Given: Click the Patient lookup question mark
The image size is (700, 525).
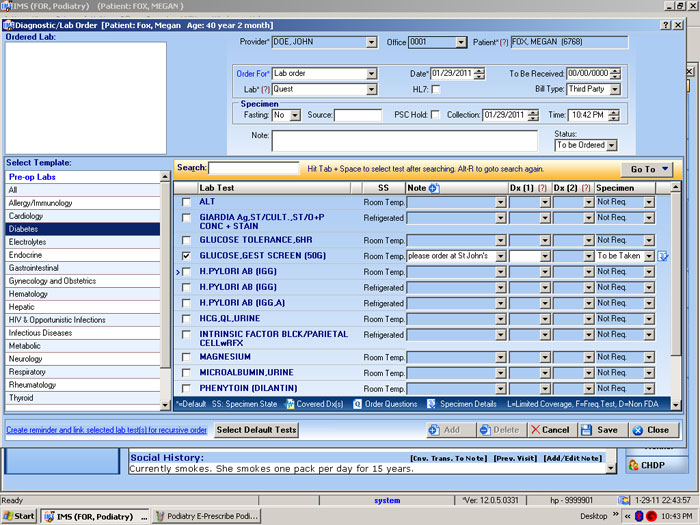Looking at the screenshot, I should [504, 42].
